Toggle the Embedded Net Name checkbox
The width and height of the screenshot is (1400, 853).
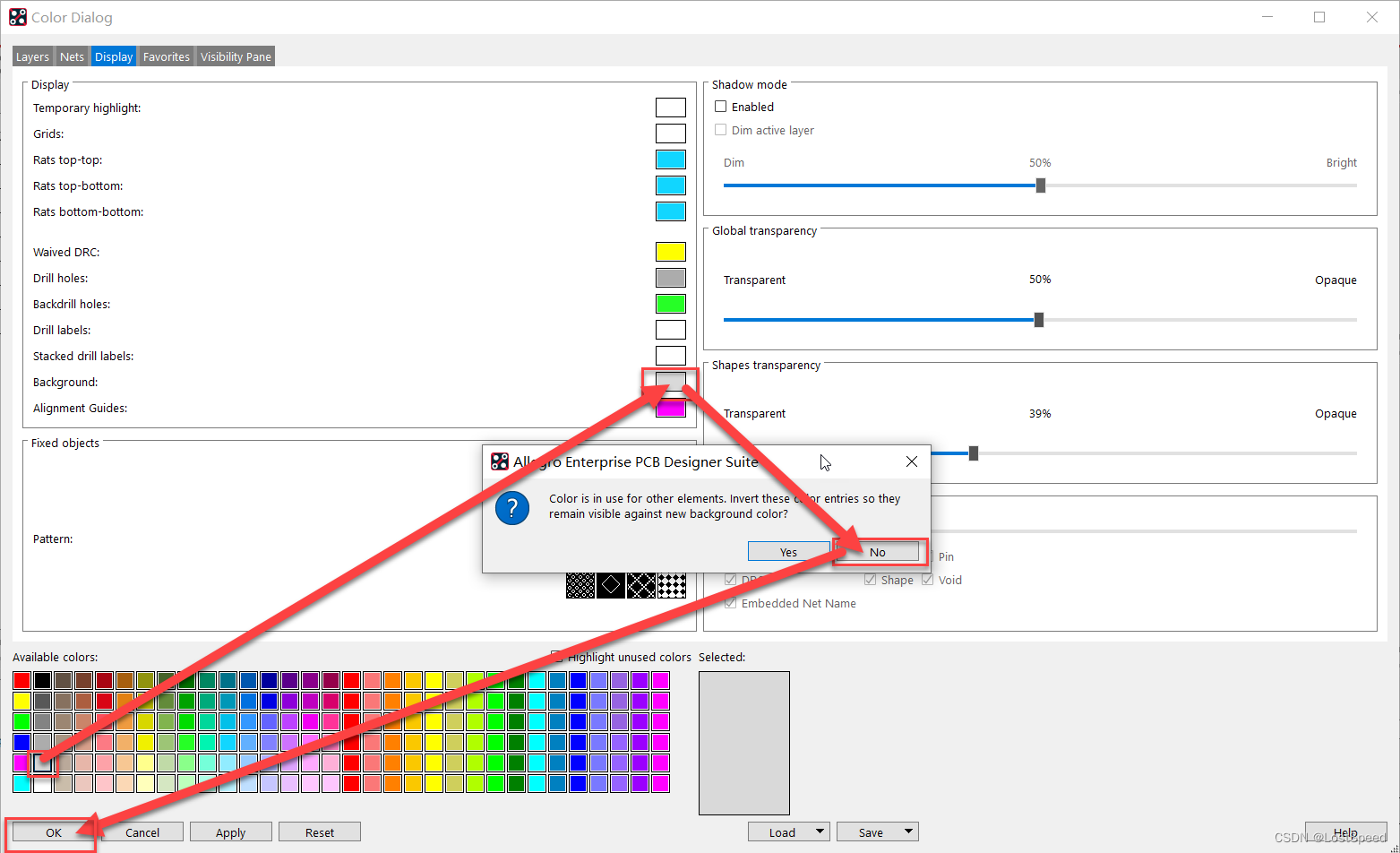(731, 603)
